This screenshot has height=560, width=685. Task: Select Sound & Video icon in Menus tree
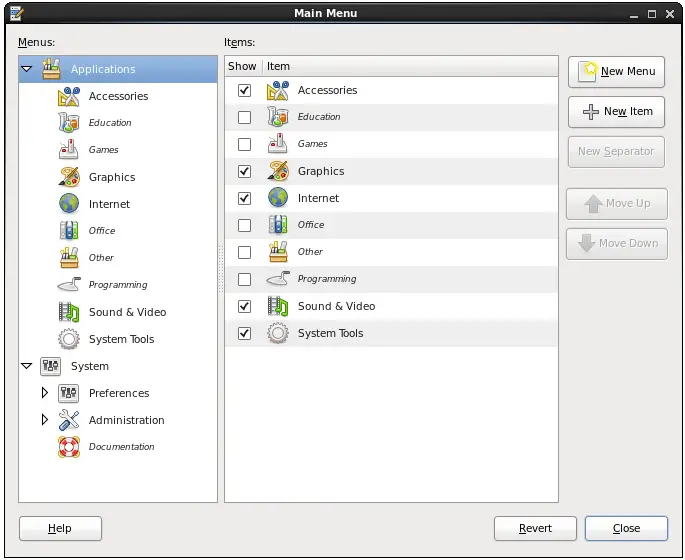pos(69,312)
